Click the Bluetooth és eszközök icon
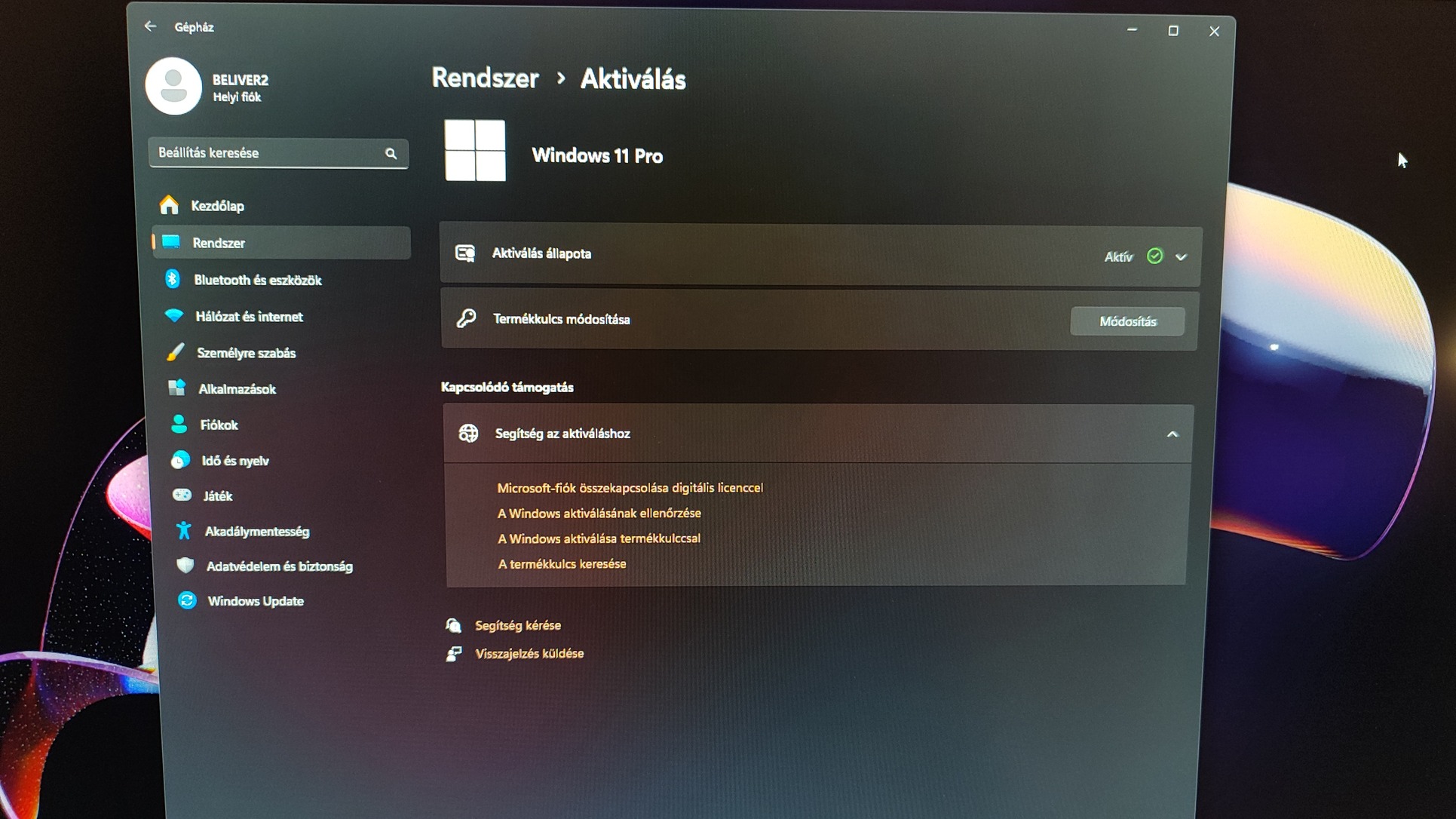This screenshot has height=819, width=1456. [173, 279]
